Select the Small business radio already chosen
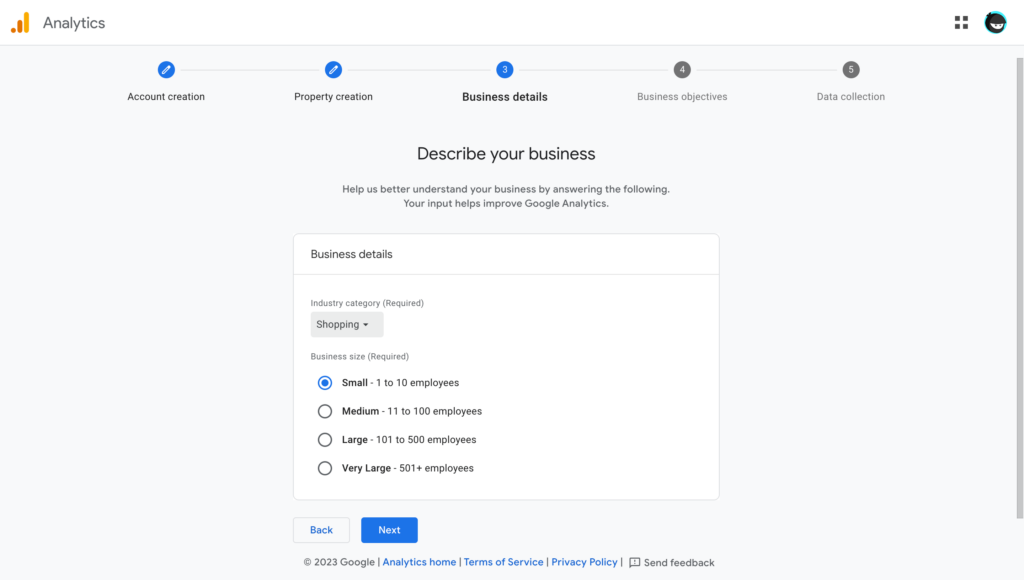 (324, 382)
